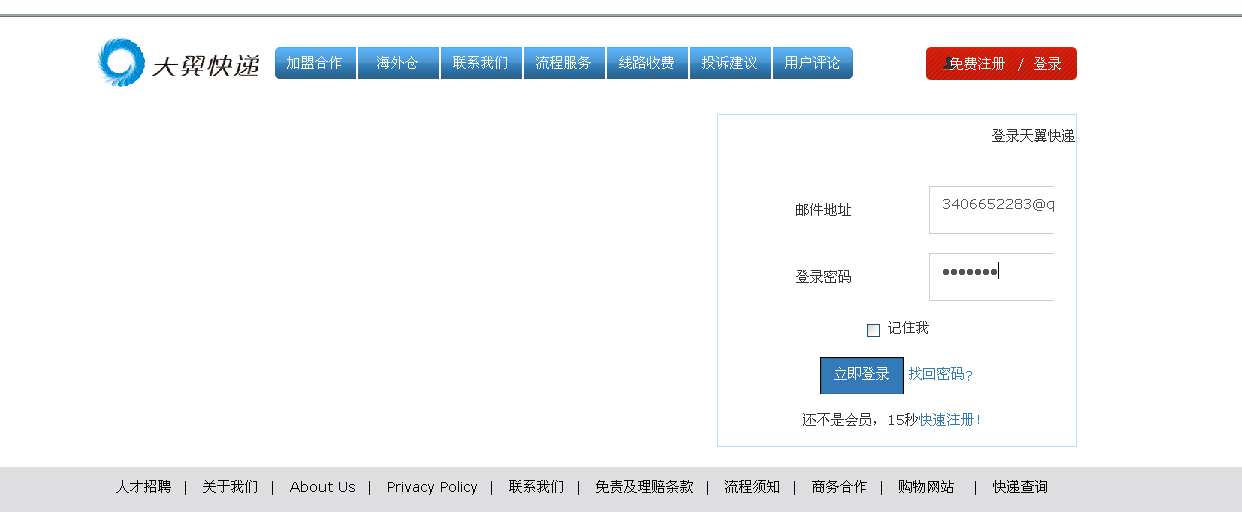Image resolution: width=1242 pixels, height=512 pixels.
Task: Select the 流程服务 navigation item
Action: pyautogui.click(x=564, y=63)
